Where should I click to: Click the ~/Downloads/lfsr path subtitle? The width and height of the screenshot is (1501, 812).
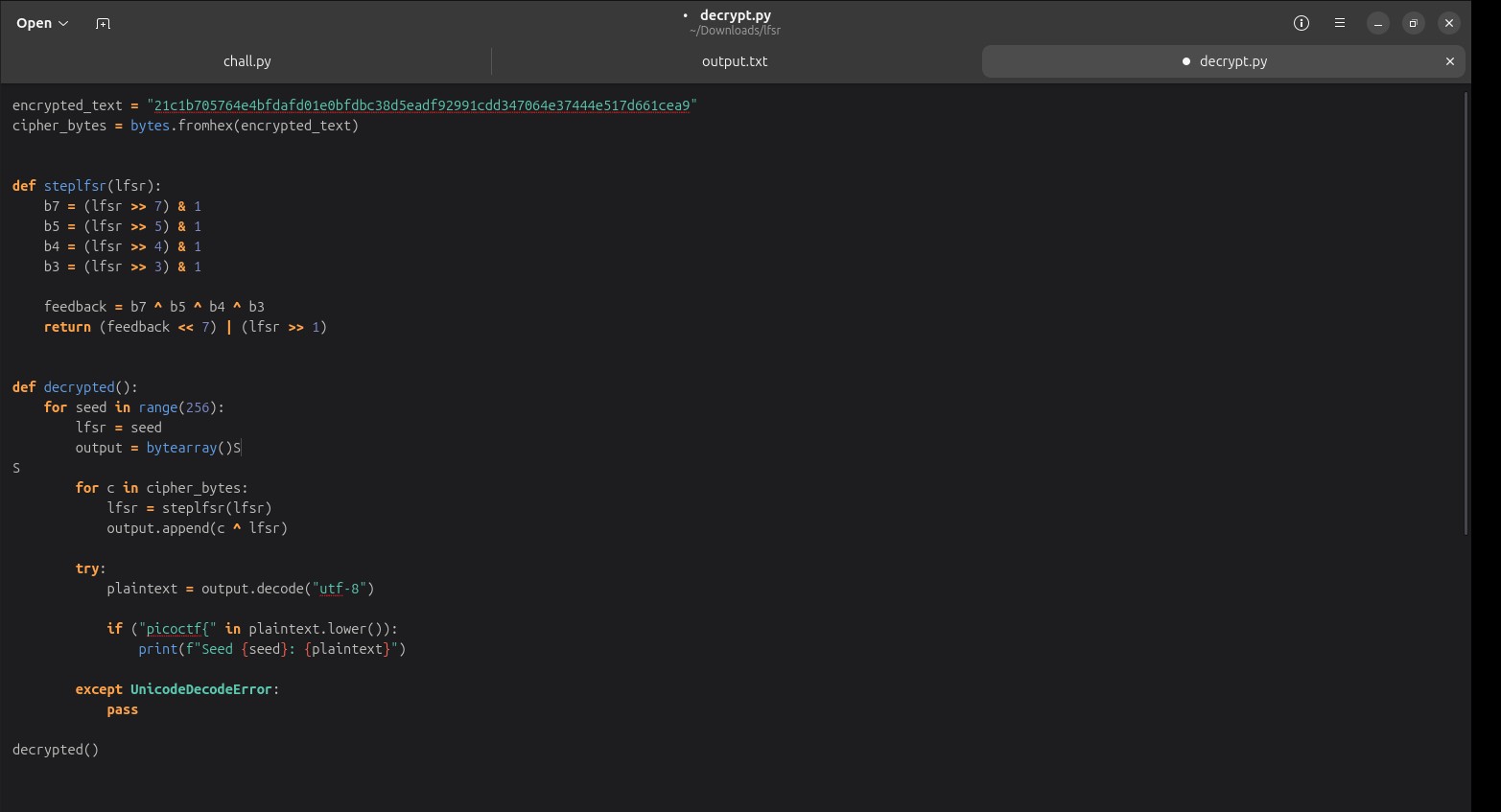[735, 31]
